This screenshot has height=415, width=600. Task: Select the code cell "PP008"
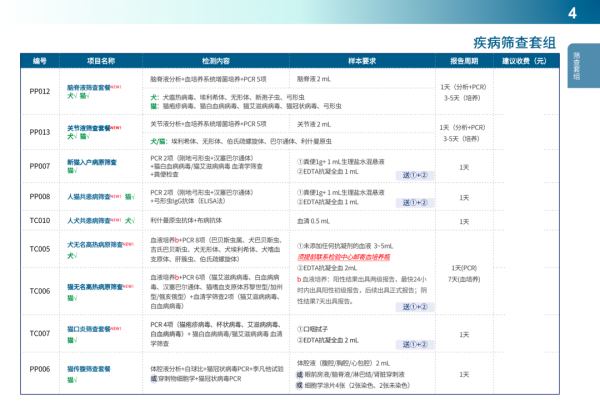pos(40,196)
